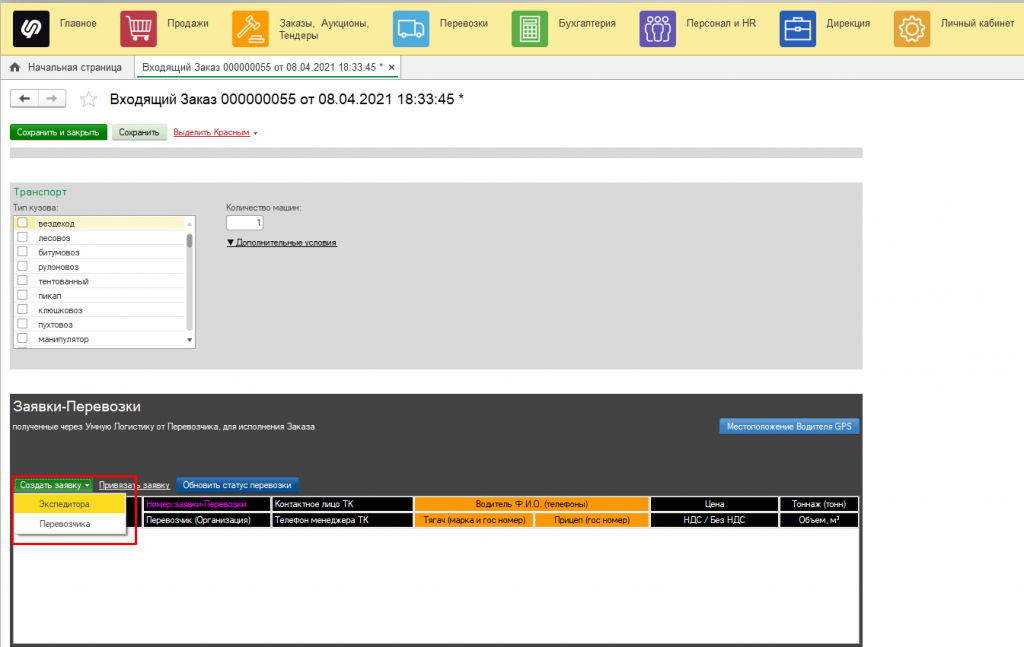Screen dimensions: 1024x647
Task: Click Контактное лицо ТК column header
Action: [x=342, y=504]
